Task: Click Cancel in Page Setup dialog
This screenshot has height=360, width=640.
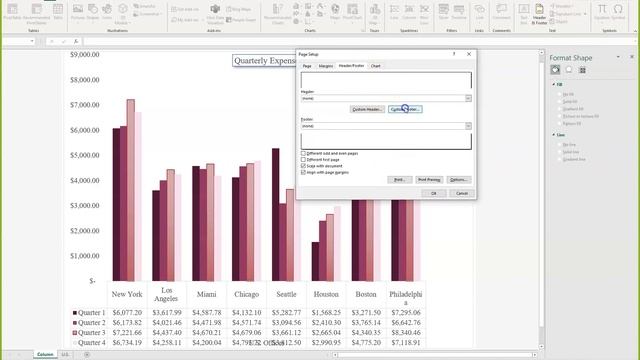Action: [462, 193]
